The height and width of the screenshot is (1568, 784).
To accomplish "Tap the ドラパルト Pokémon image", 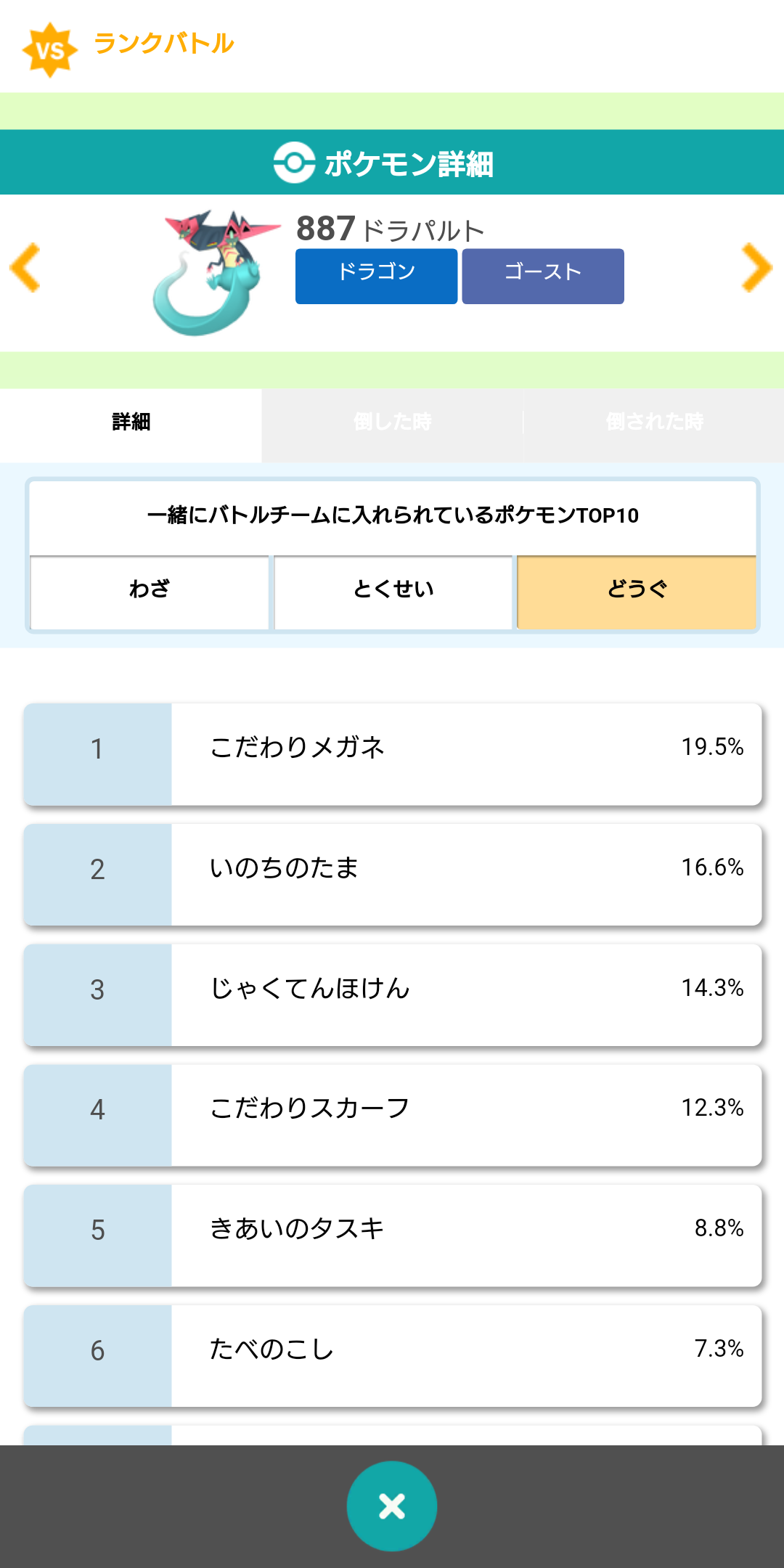I will [216, 272].
